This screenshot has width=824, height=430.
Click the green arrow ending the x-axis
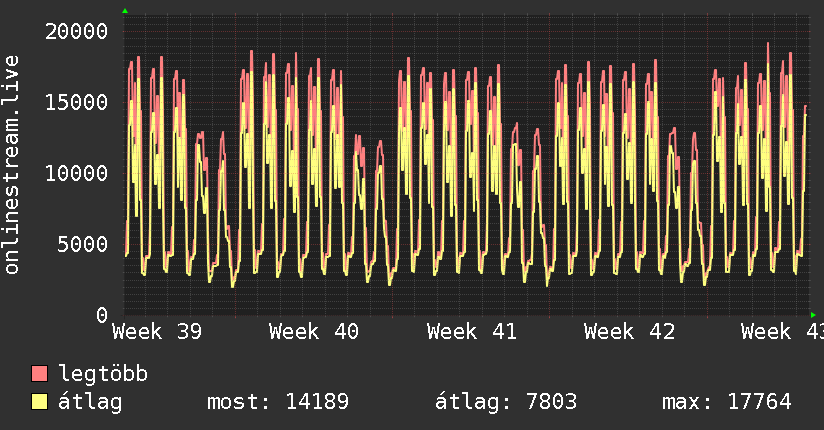(813, 315)
